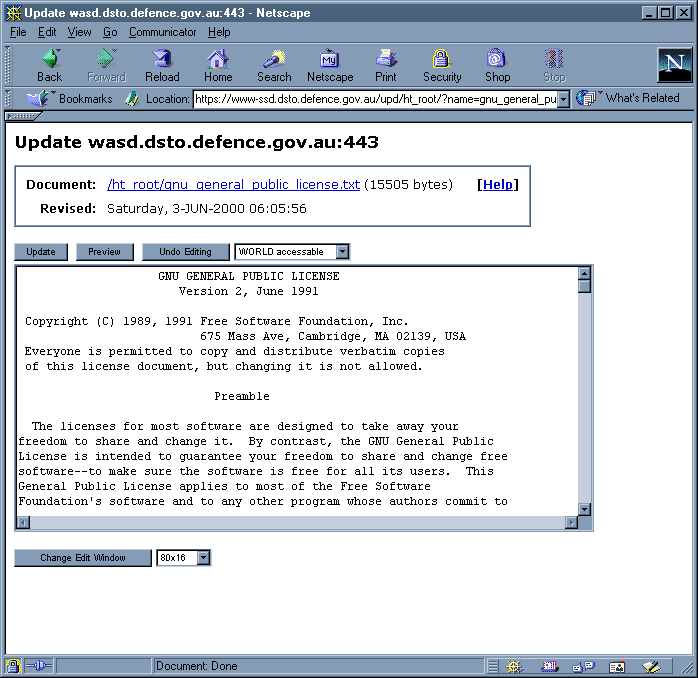This screenshot has height=678, width=698.
Task: Click the Update button
Action: 41,252
